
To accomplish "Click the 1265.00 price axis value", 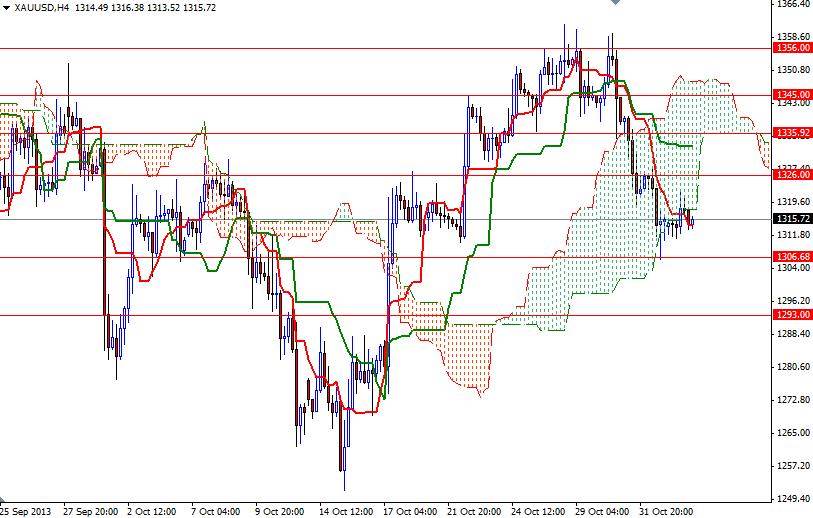I will tap(793, 432).
